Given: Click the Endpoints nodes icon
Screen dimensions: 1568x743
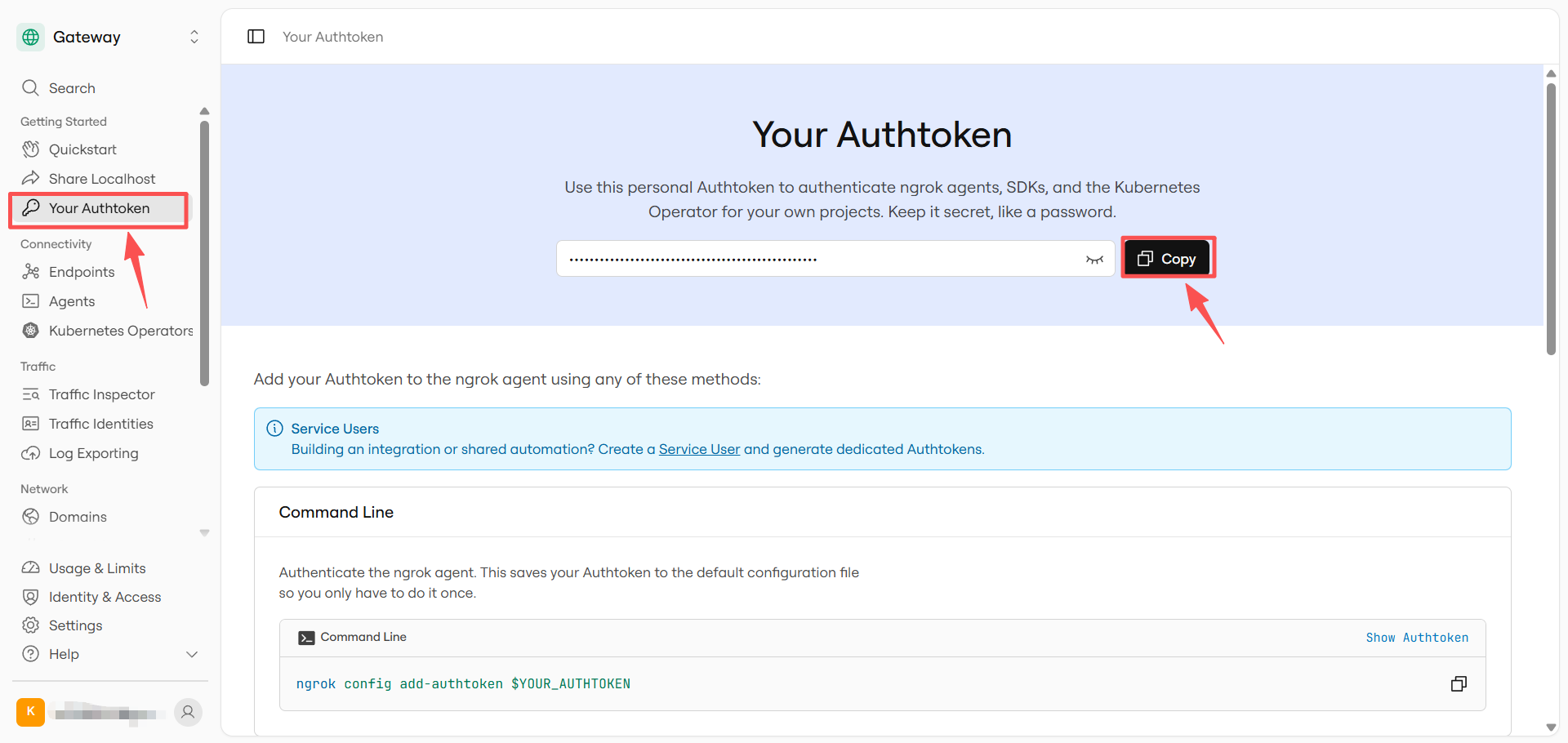Looking at the screenshot, I should pos(31,271).
